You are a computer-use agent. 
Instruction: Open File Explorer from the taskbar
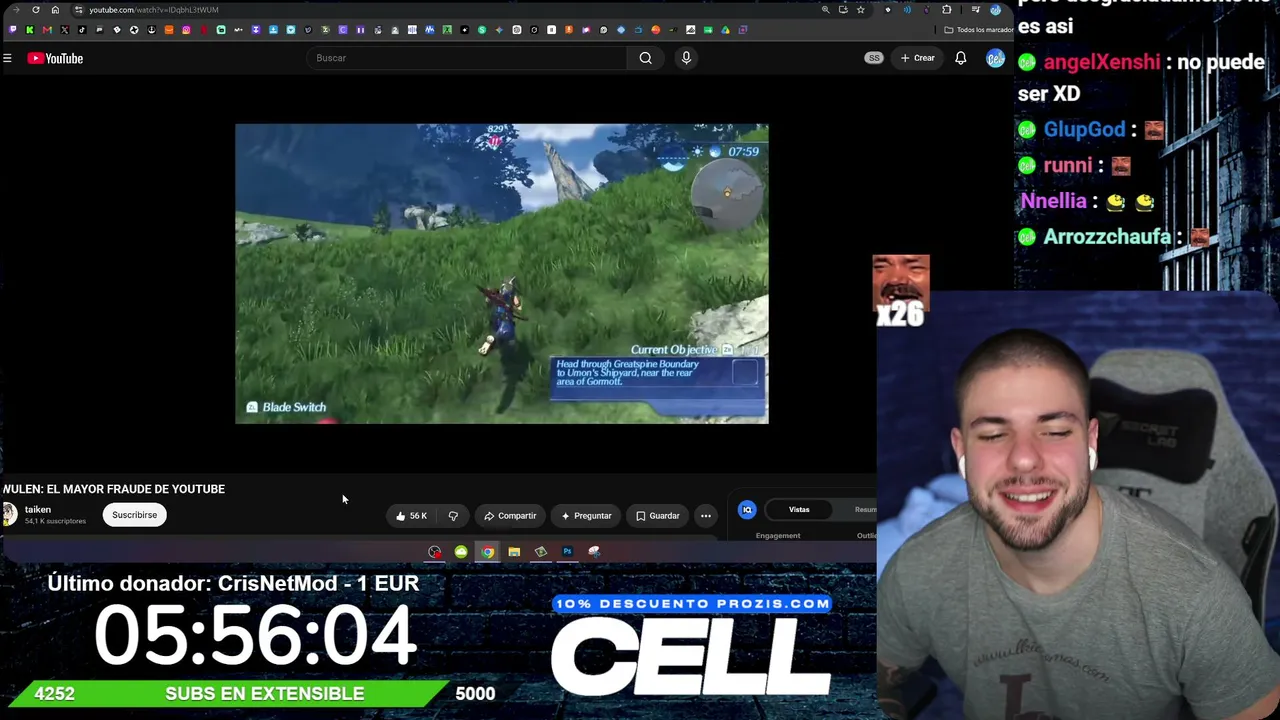point(514,552)
